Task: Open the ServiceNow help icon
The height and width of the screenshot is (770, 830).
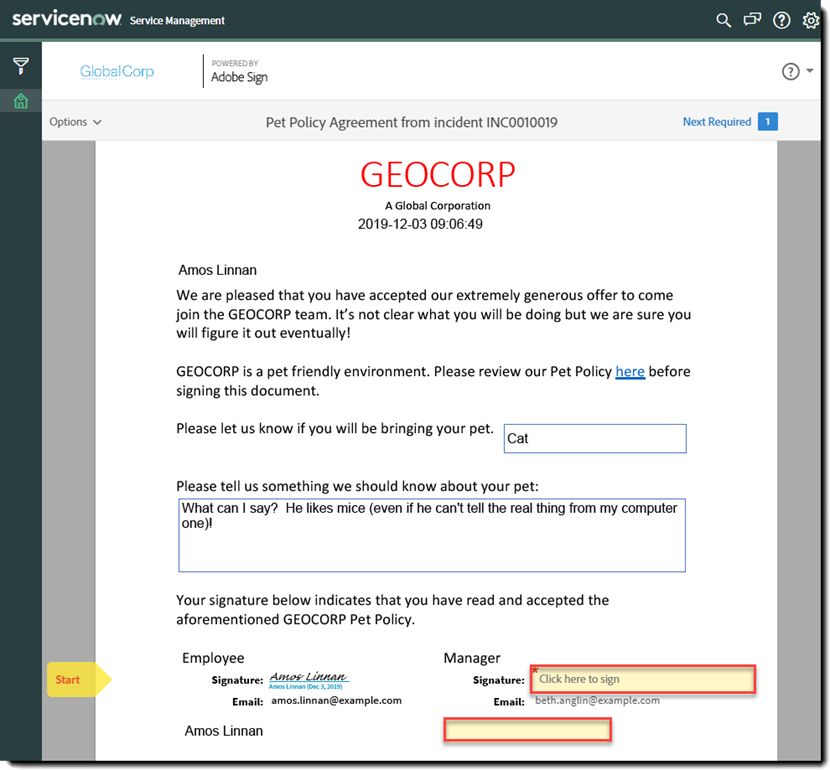Action: pyautogui.click(x=781, y=20)
